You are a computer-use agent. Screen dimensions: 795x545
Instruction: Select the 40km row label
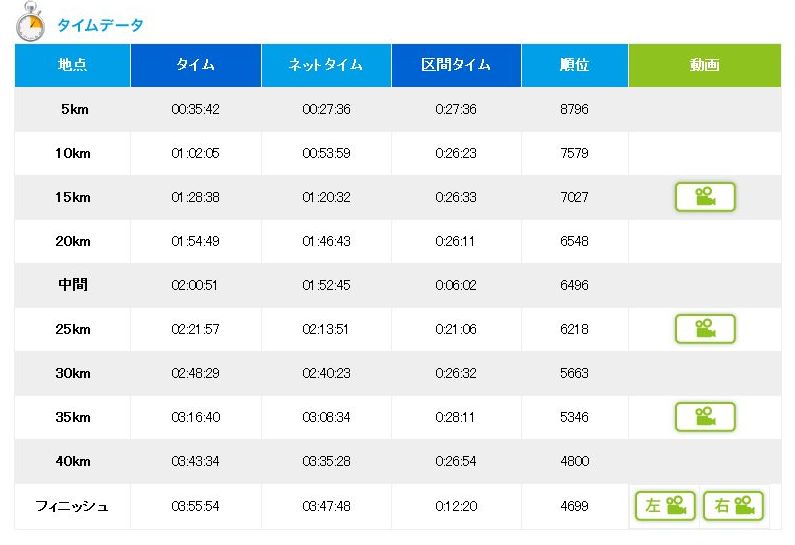click(73, 461)
